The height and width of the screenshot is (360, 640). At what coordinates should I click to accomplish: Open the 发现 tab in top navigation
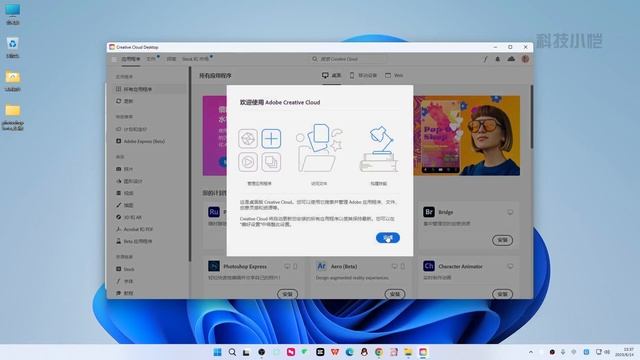[x=171, y=59]
